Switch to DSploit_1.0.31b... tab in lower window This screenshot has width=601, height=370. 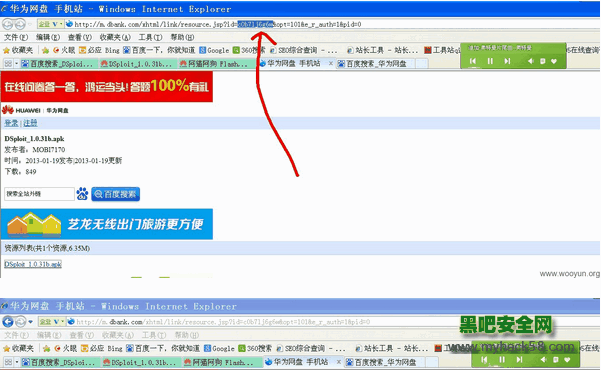140,362
